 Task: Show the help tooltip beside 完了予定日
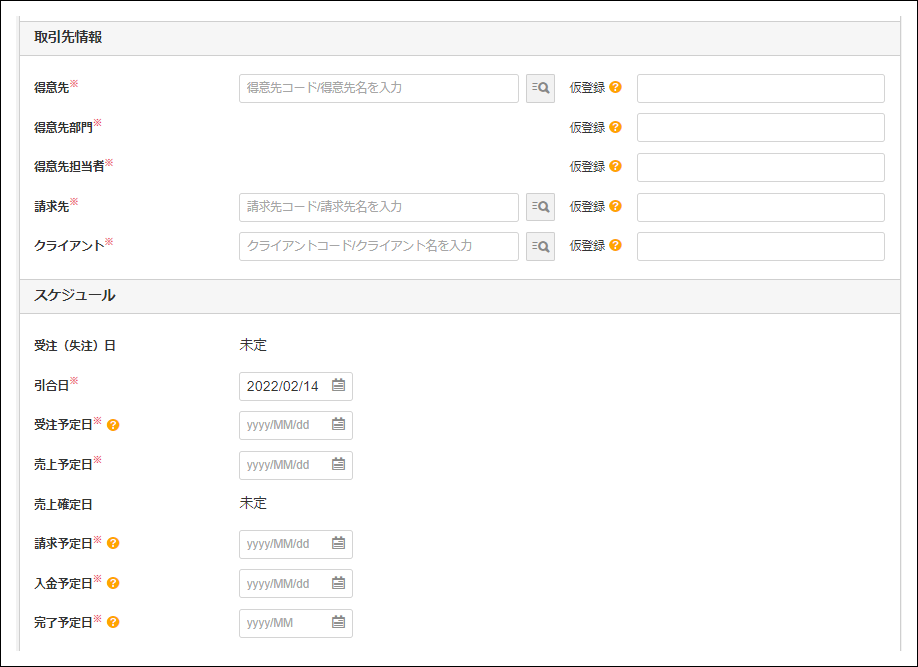point(113,622)
